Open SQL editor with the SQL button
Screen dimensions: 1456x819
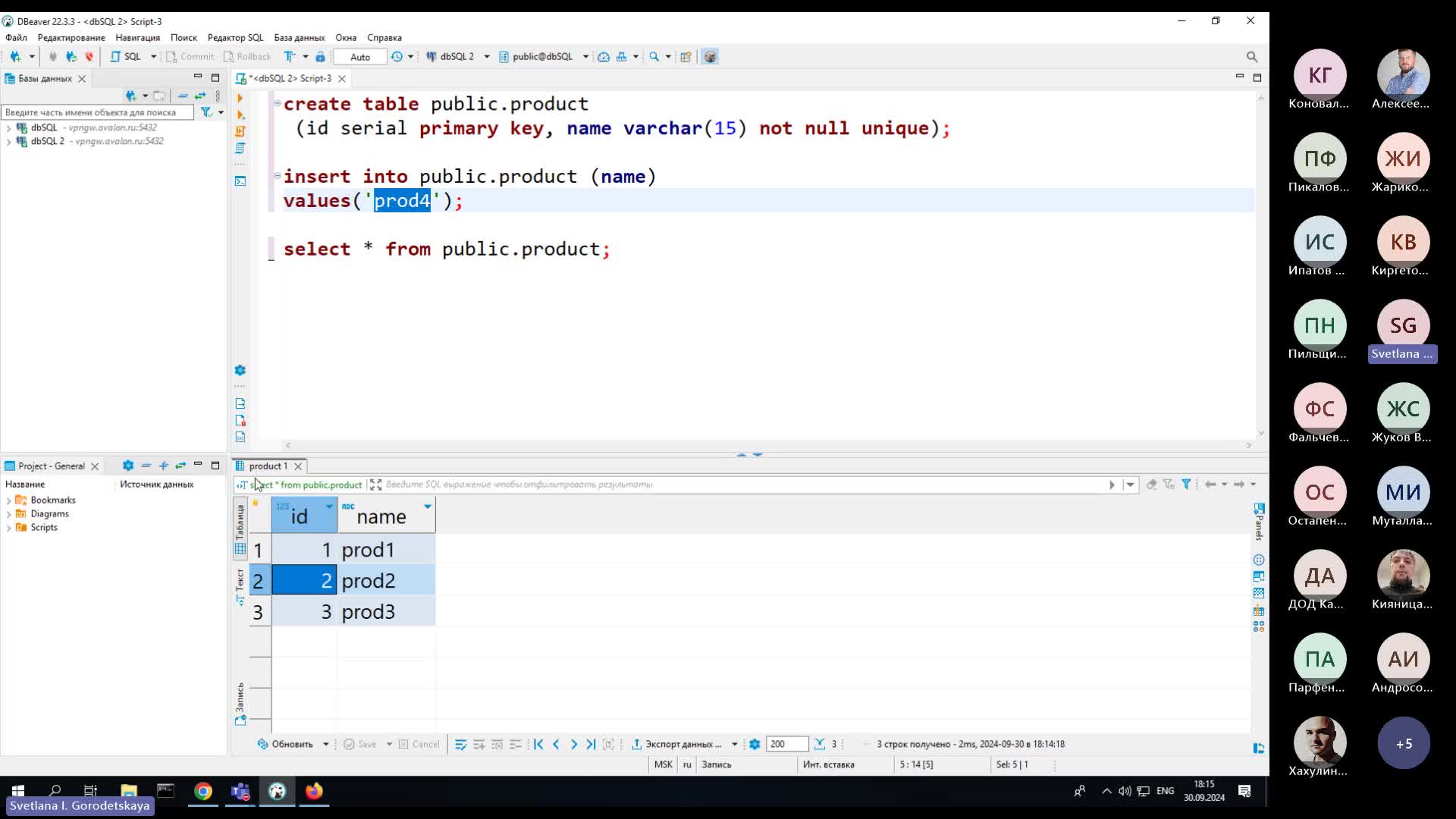click(x=126, y=57)
